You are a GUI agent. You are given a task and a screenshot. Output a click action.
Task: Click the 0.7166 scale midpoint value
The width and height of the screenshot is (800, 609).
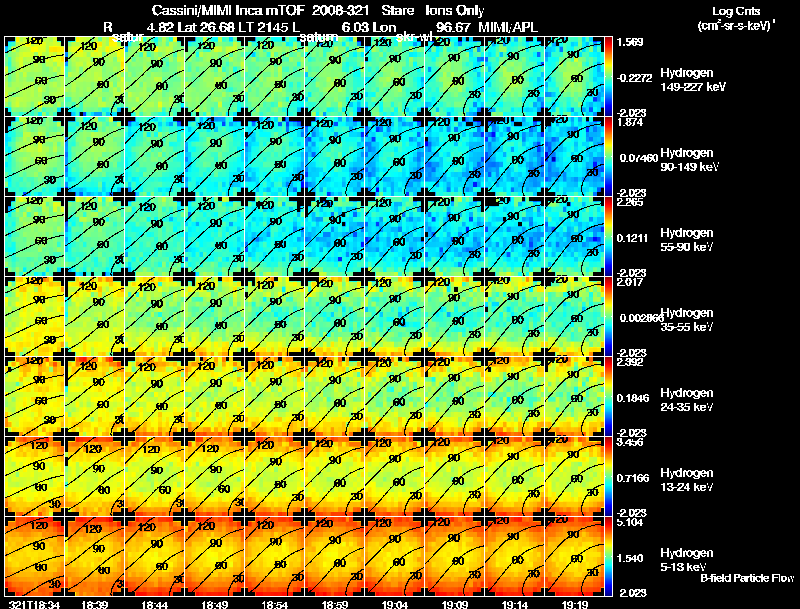632,478
